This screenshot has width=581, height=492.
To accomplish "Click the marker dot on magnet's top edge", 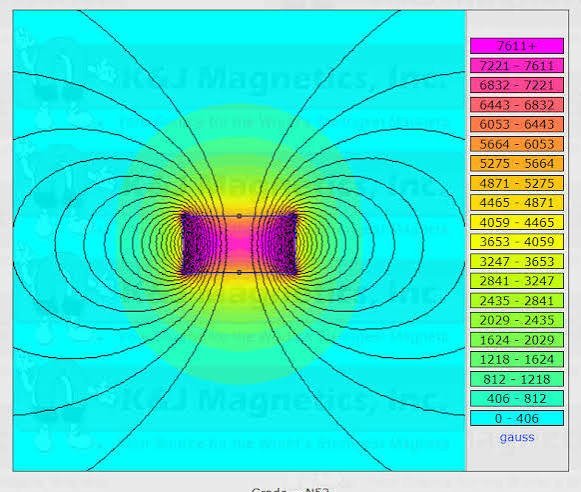I will tap(239, 216).
